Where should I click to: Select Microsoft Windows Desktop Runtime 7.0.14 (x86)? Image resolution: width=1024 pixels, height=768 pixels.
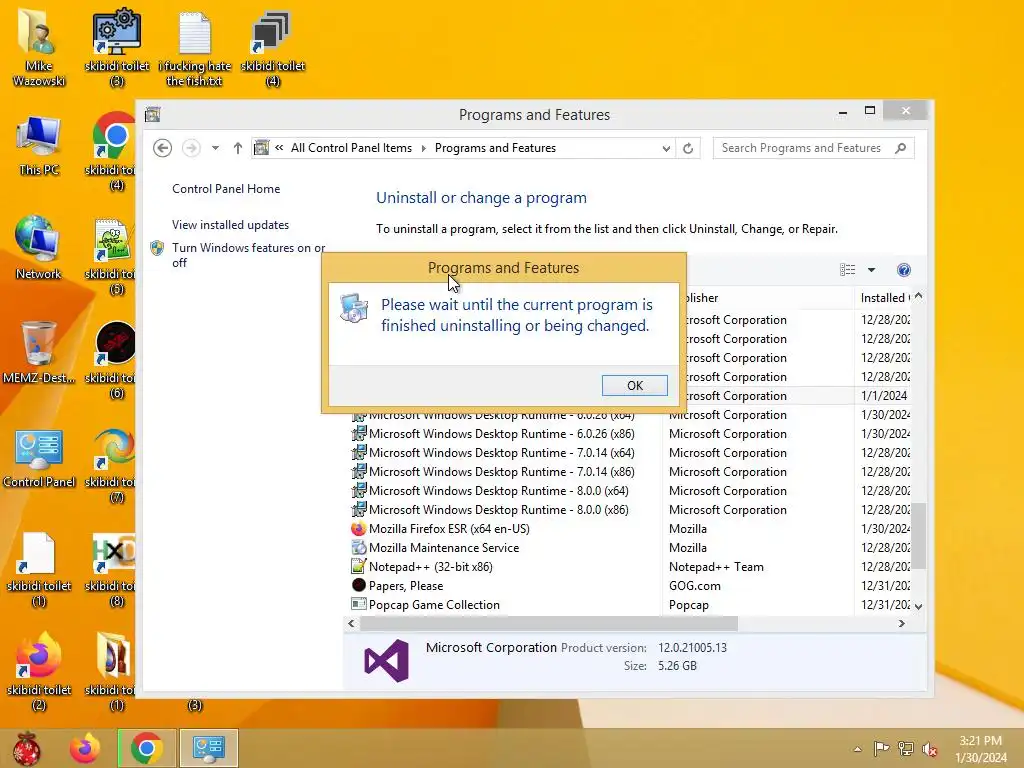coord(502,472)
